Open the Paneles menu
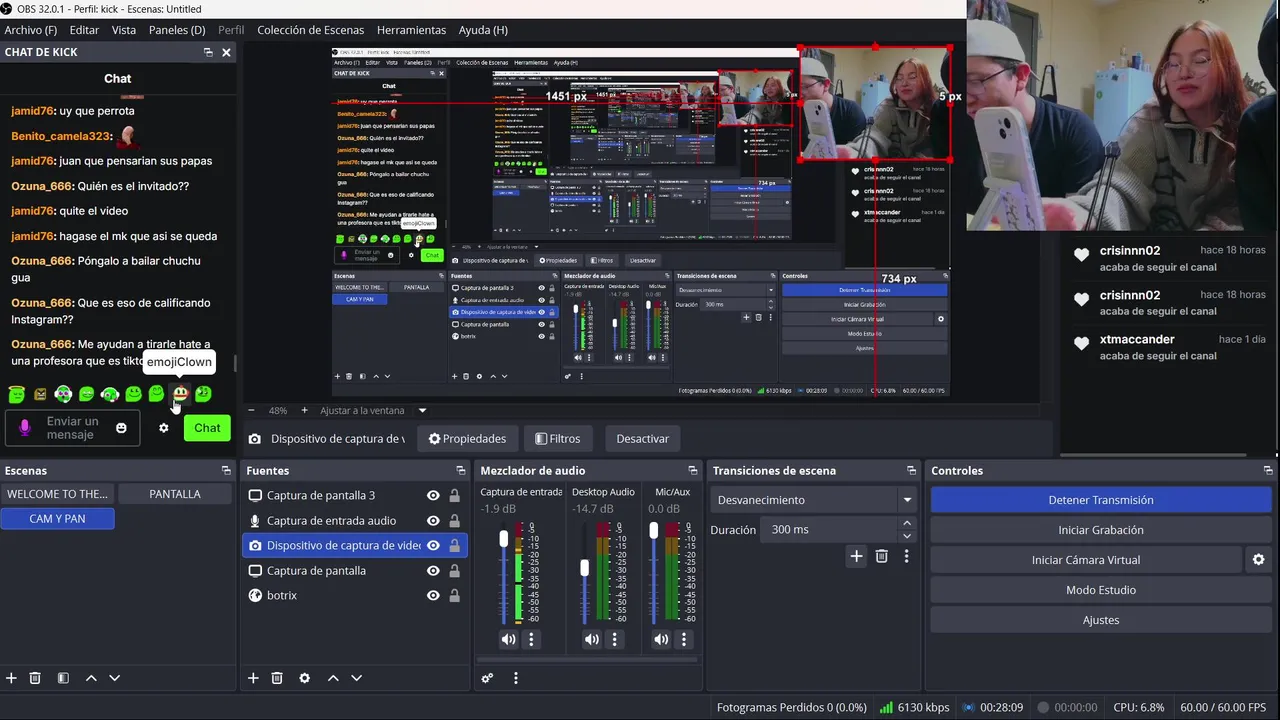 point(177,30)
